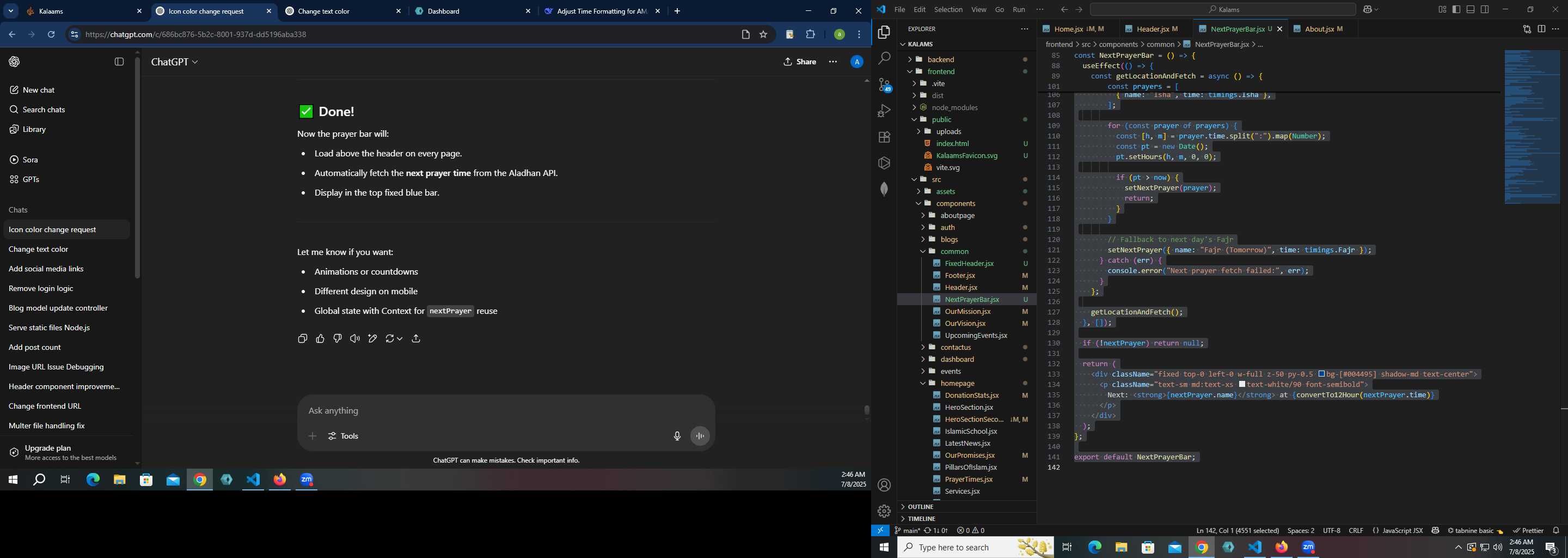The width and height of the screenshot is (1568, 558).
Task: Toggle secondary side bar in VS Code
Action: pos(1485,10)
